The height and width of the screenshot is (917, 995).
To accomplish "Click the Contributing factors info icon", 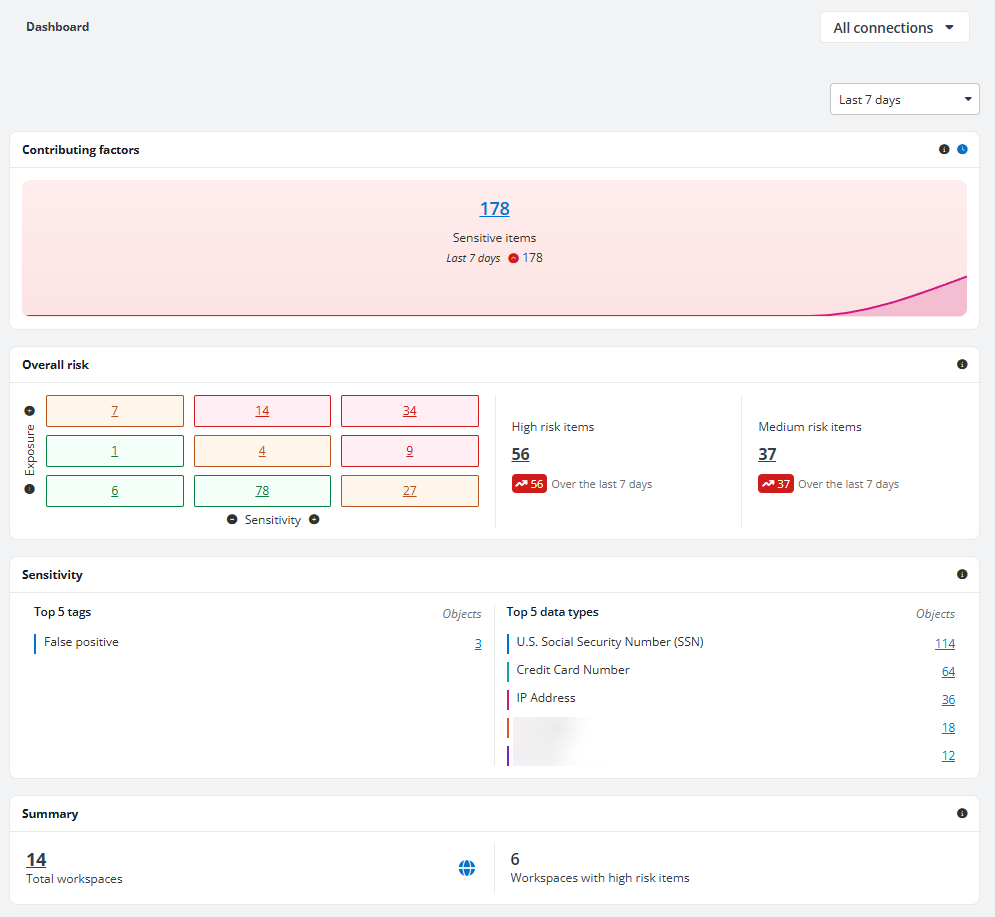I will tap(944, 149).
